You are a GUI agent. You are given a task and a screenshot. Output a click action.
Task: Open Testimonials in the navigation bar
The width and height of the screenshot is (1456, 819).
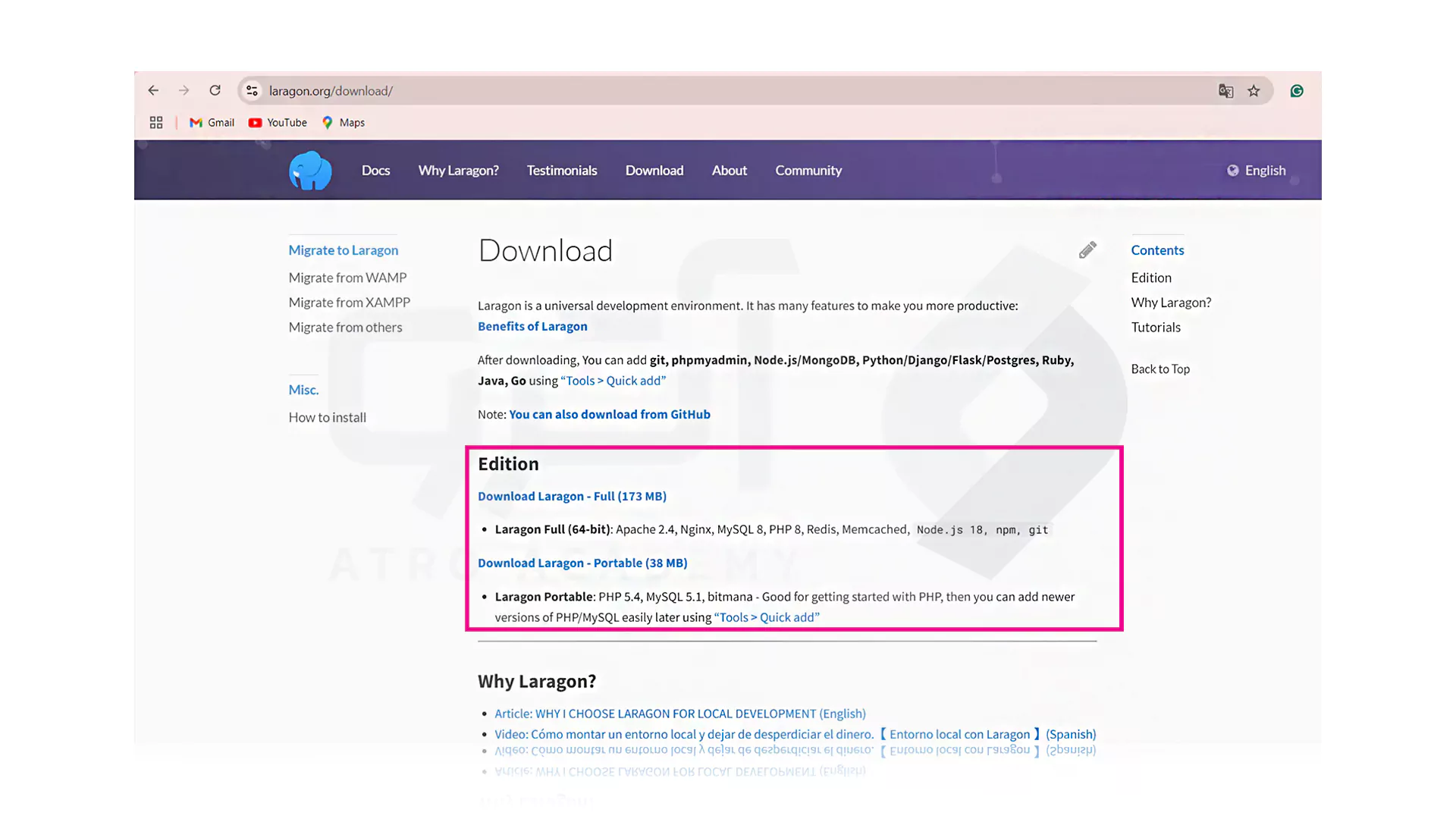[562, 171]
